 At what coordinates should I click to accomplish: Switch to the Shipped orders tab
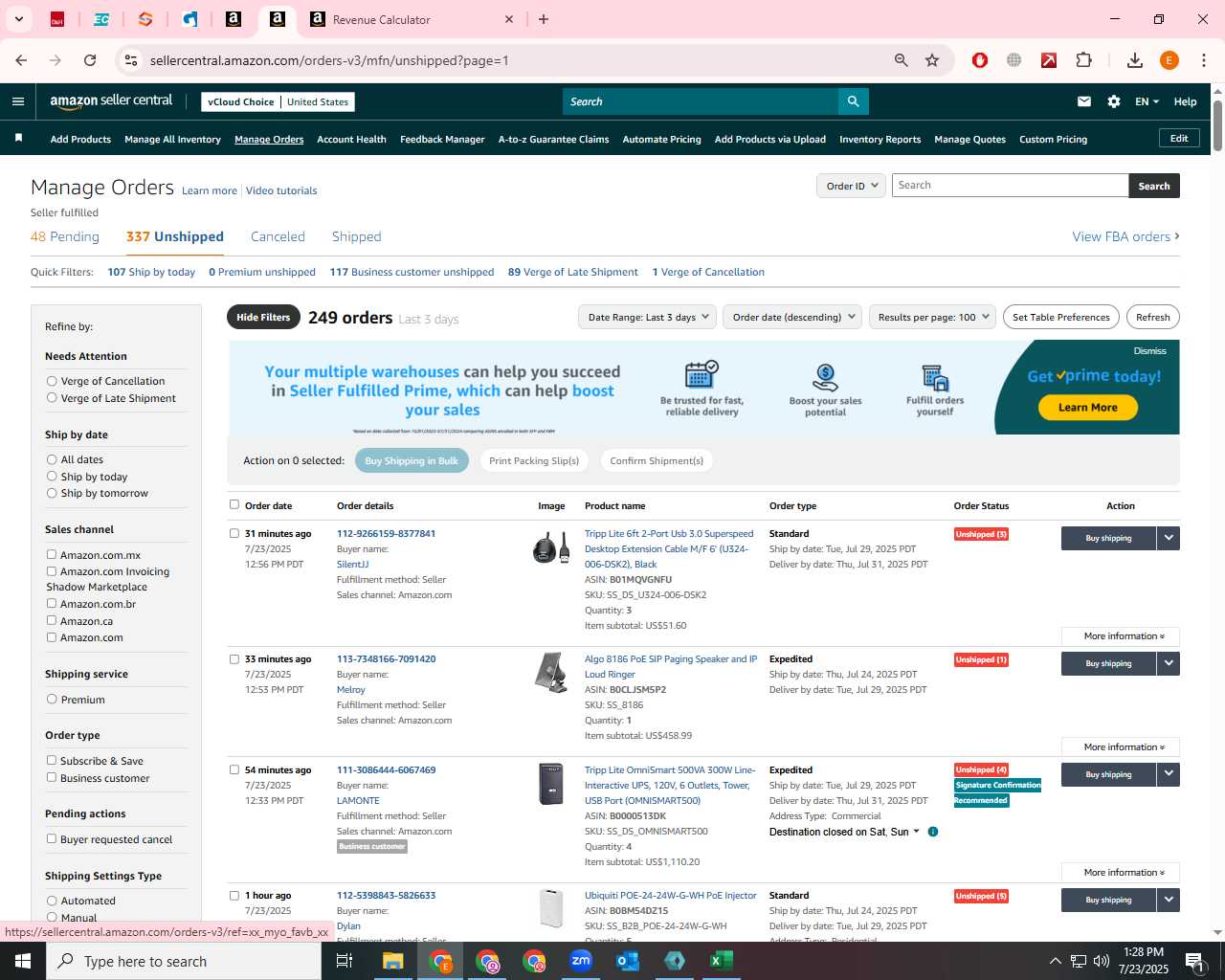356,236
